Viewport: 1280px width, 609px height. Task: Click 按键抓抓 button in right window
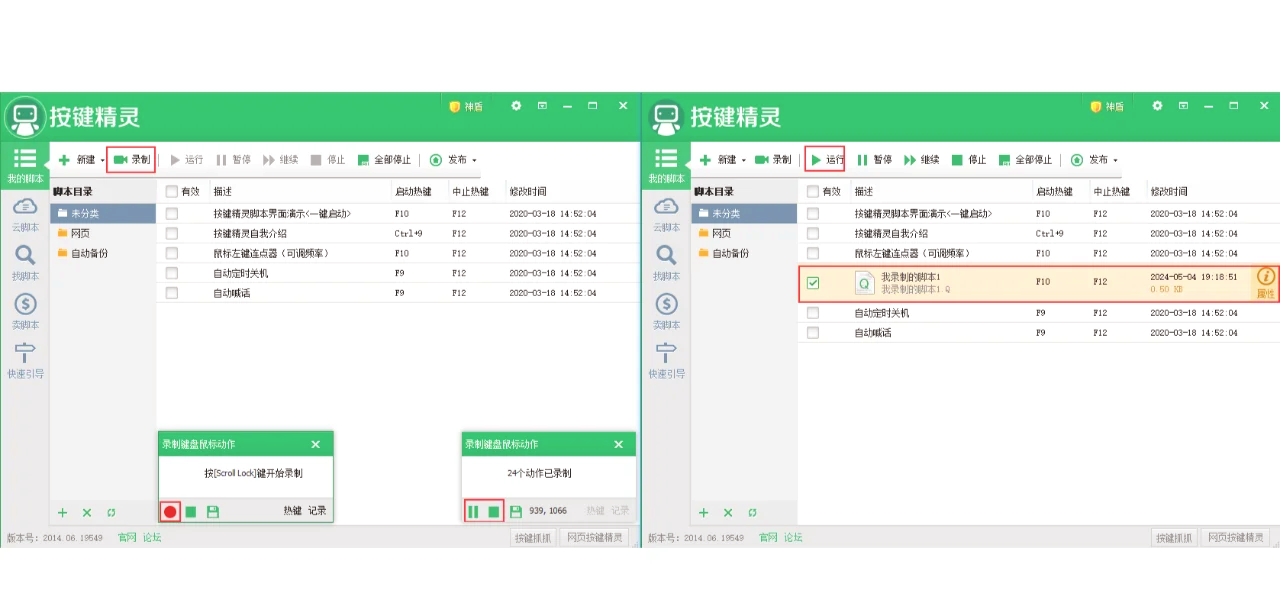1174,538
